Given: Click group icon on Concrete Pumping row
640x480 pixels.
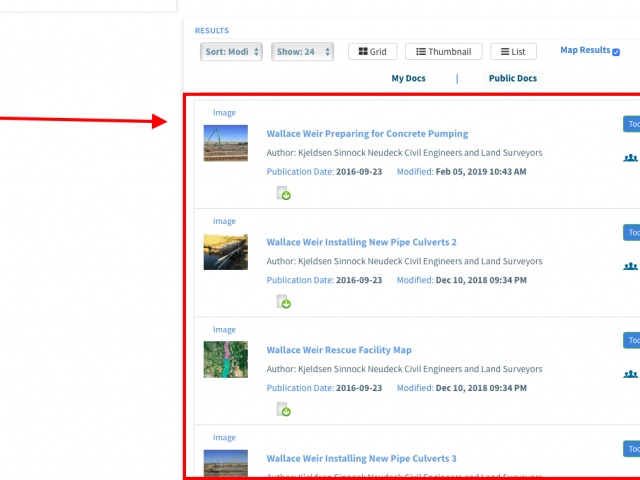Looking at the screenshot, I should 630,158.
